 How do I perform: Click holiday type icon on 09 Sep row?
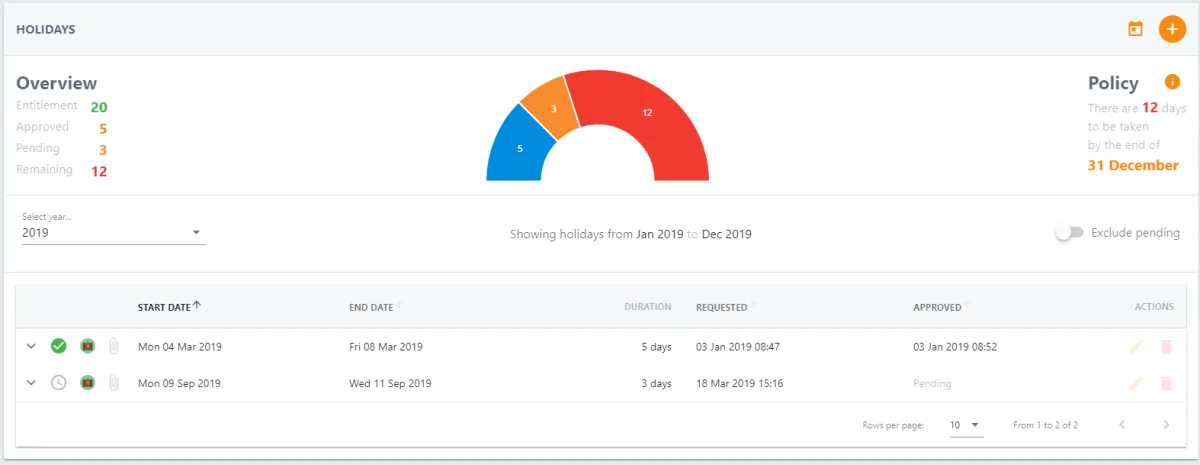click(87, 382)
